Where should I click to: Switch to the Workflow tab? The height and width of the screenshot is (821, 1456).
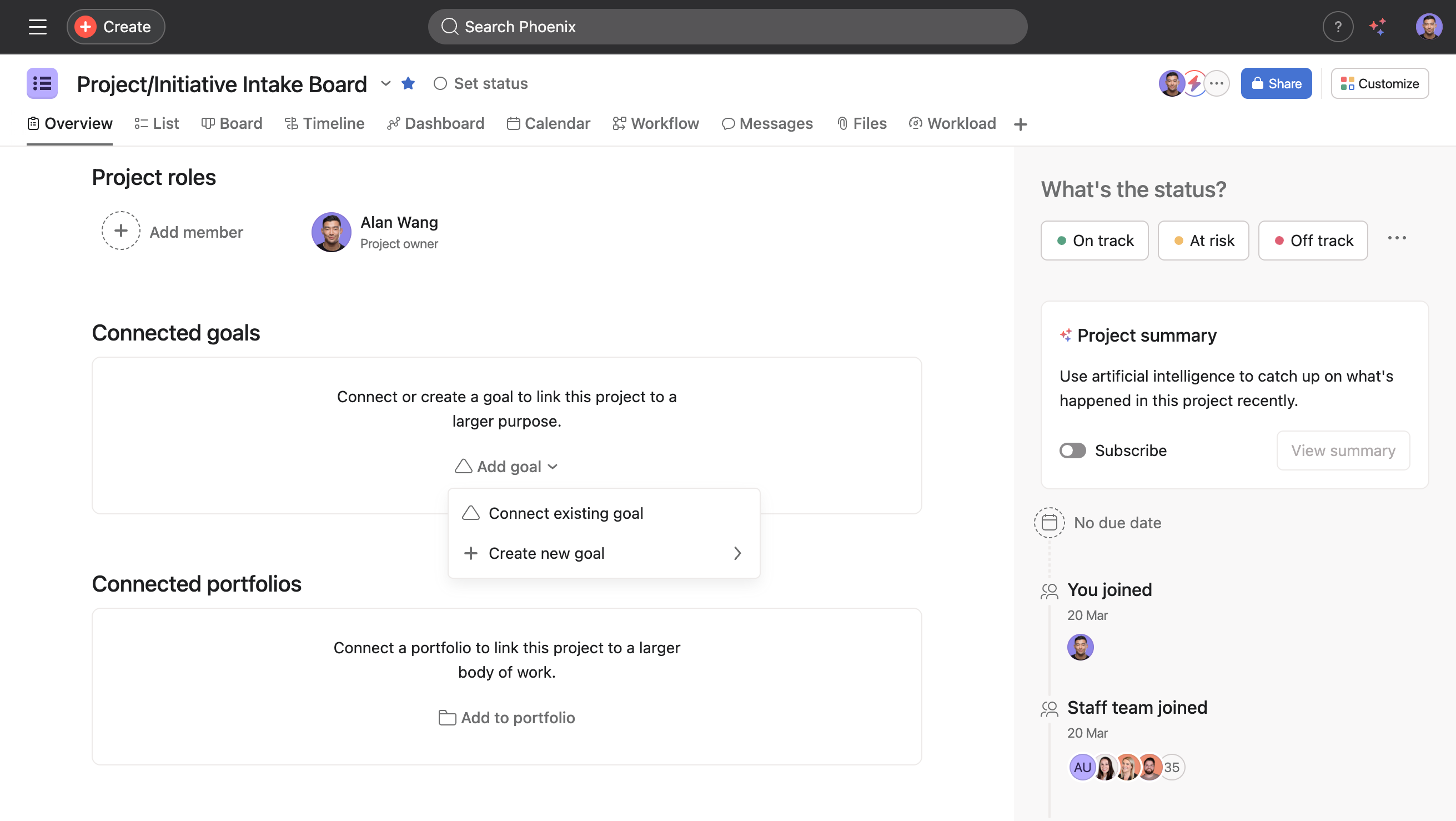pos(656,124)
